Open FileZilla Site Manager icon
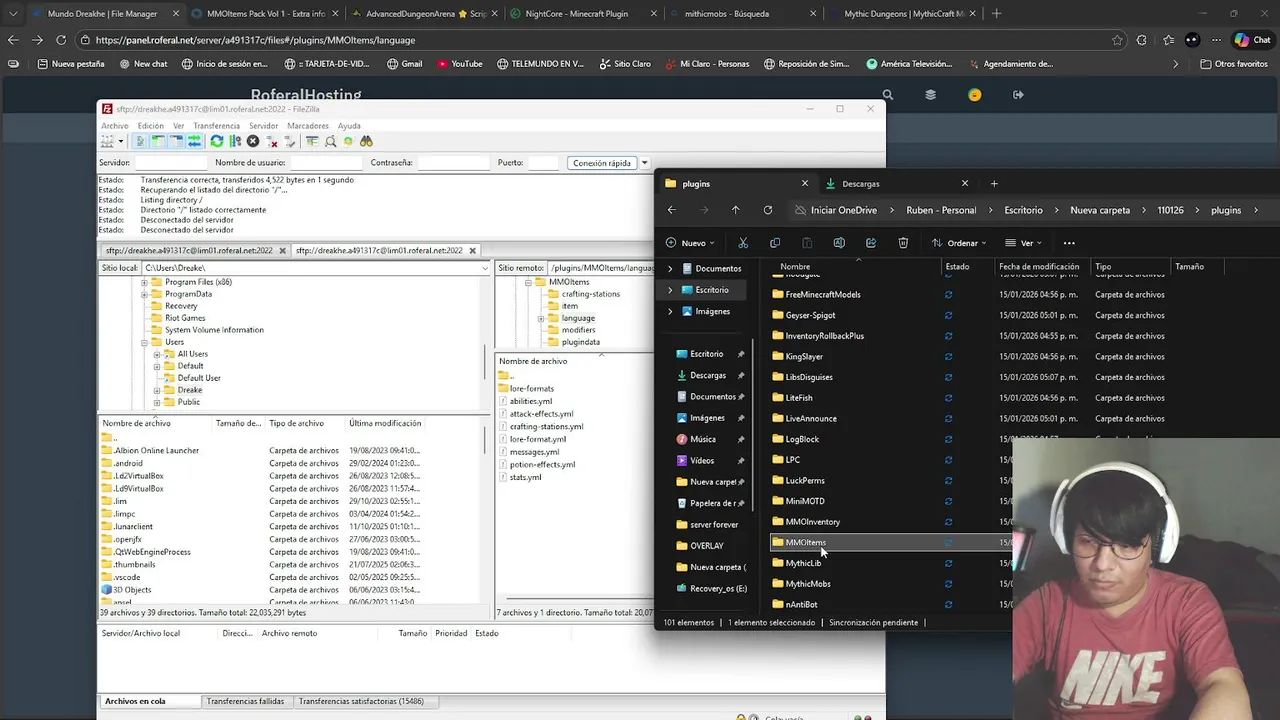The width and height of the screenshot is (1280, 720). click(x=107, y=141)
